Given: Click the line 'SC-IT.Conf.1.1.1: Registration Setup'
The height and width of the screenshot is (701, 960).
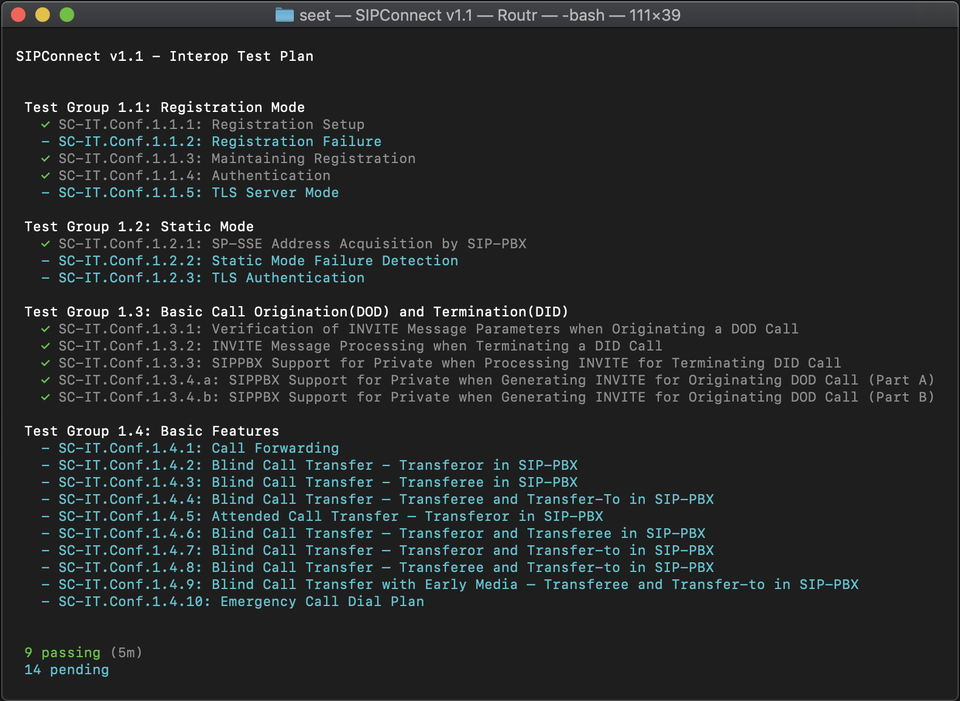Looking at the screenshot, I should (211, 124).
